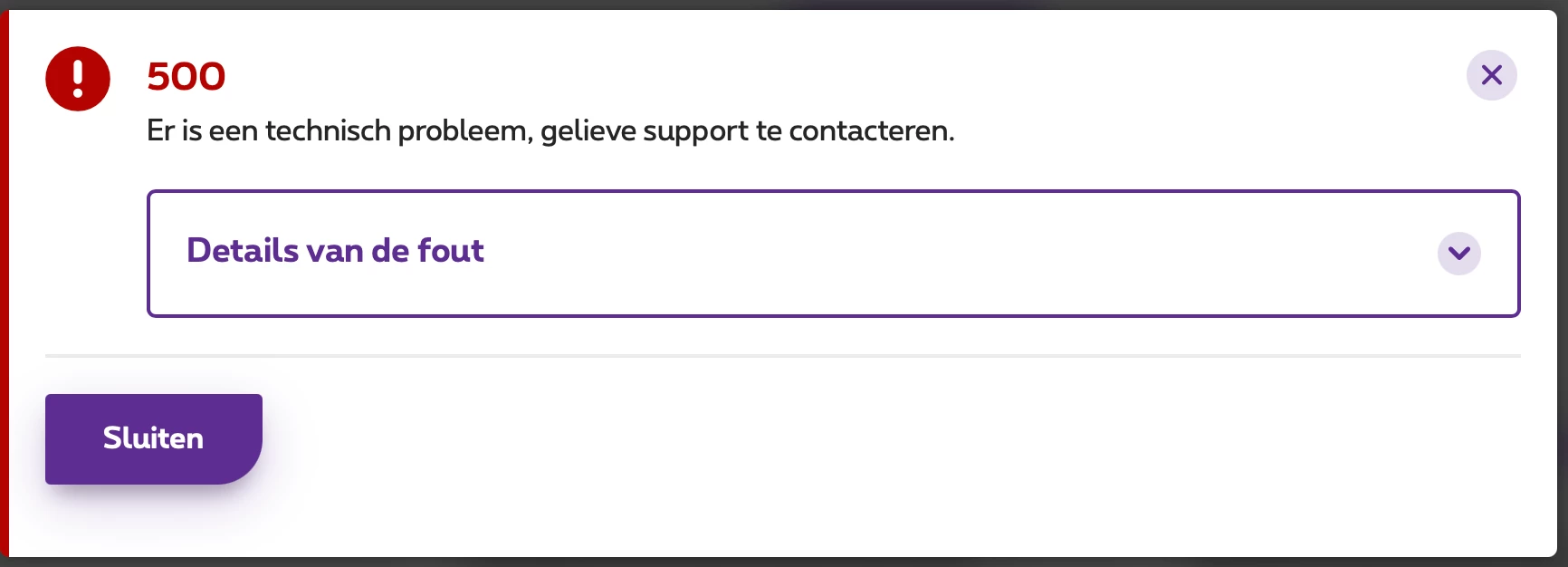
Task: Click the round downward arrow icon
Action: click(1458, 253)
